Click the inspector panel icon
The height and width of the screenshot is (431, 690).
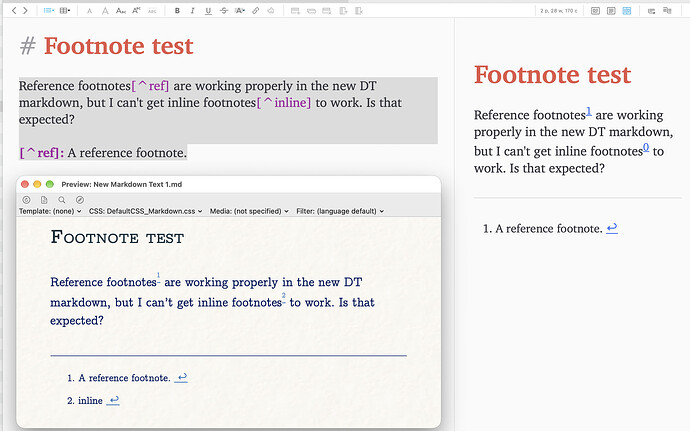[652, 11]
